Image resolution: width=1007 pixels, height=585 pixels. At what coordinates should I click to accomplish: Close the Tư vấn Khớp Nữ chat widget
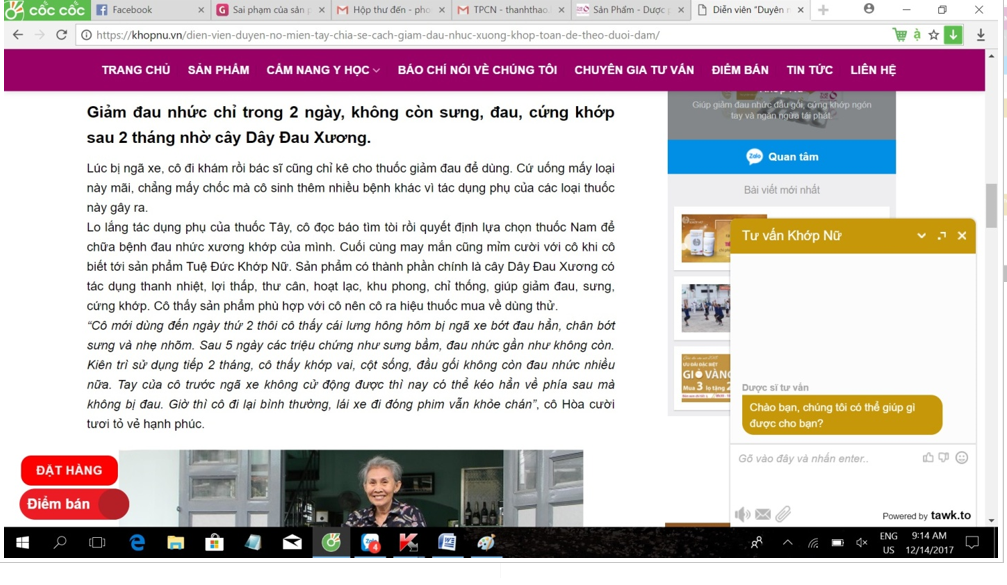pos(962,236)
